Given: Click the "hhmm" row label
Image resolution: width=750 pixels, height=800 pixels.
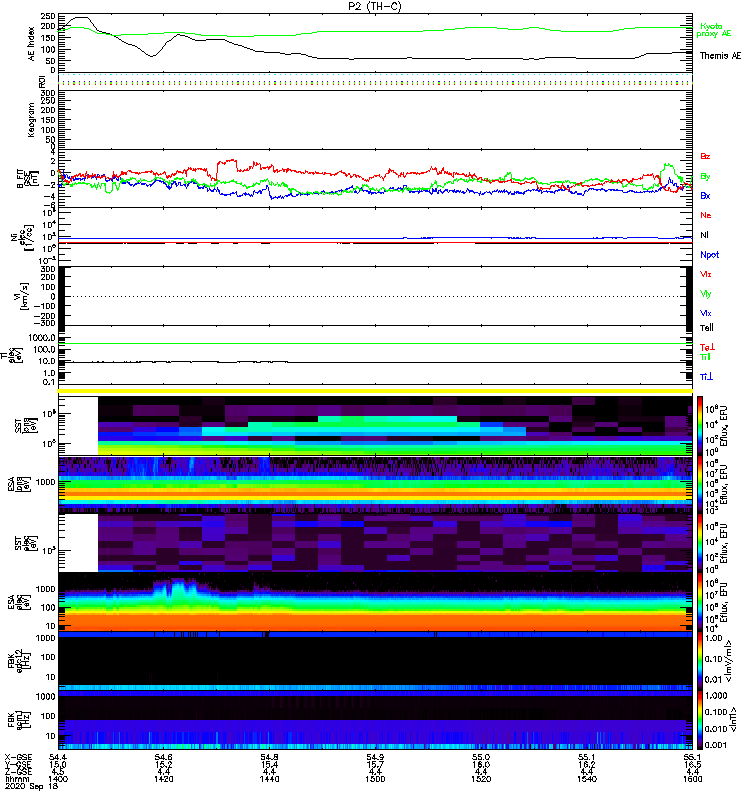Looking at the screenshot, I should [18, 779].
